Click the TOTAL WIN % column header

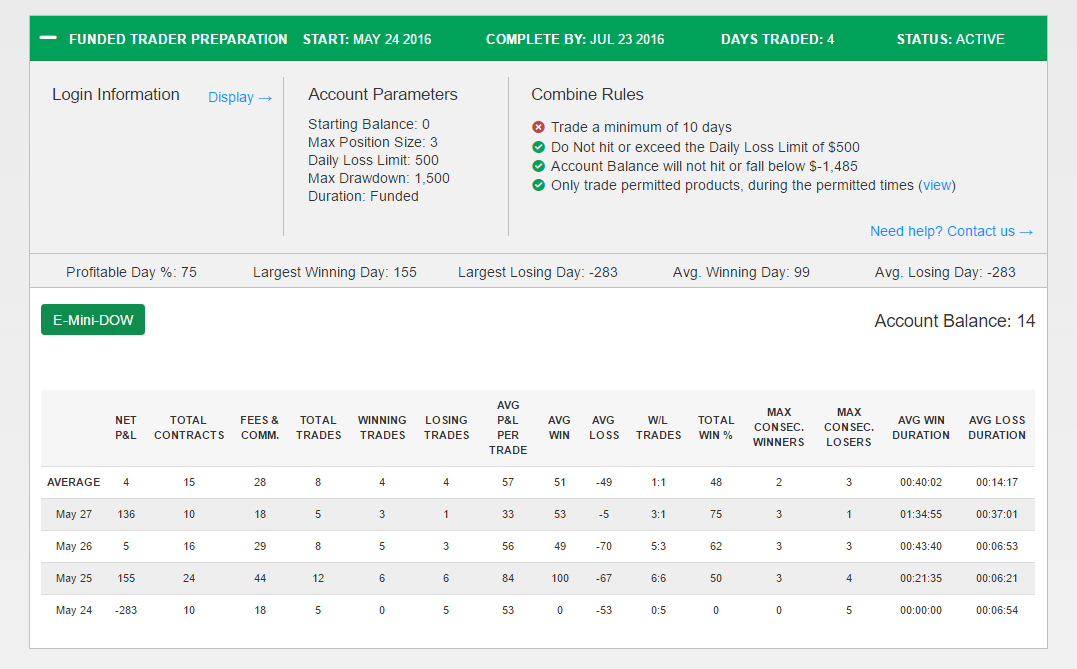click(x=716, y=427)
